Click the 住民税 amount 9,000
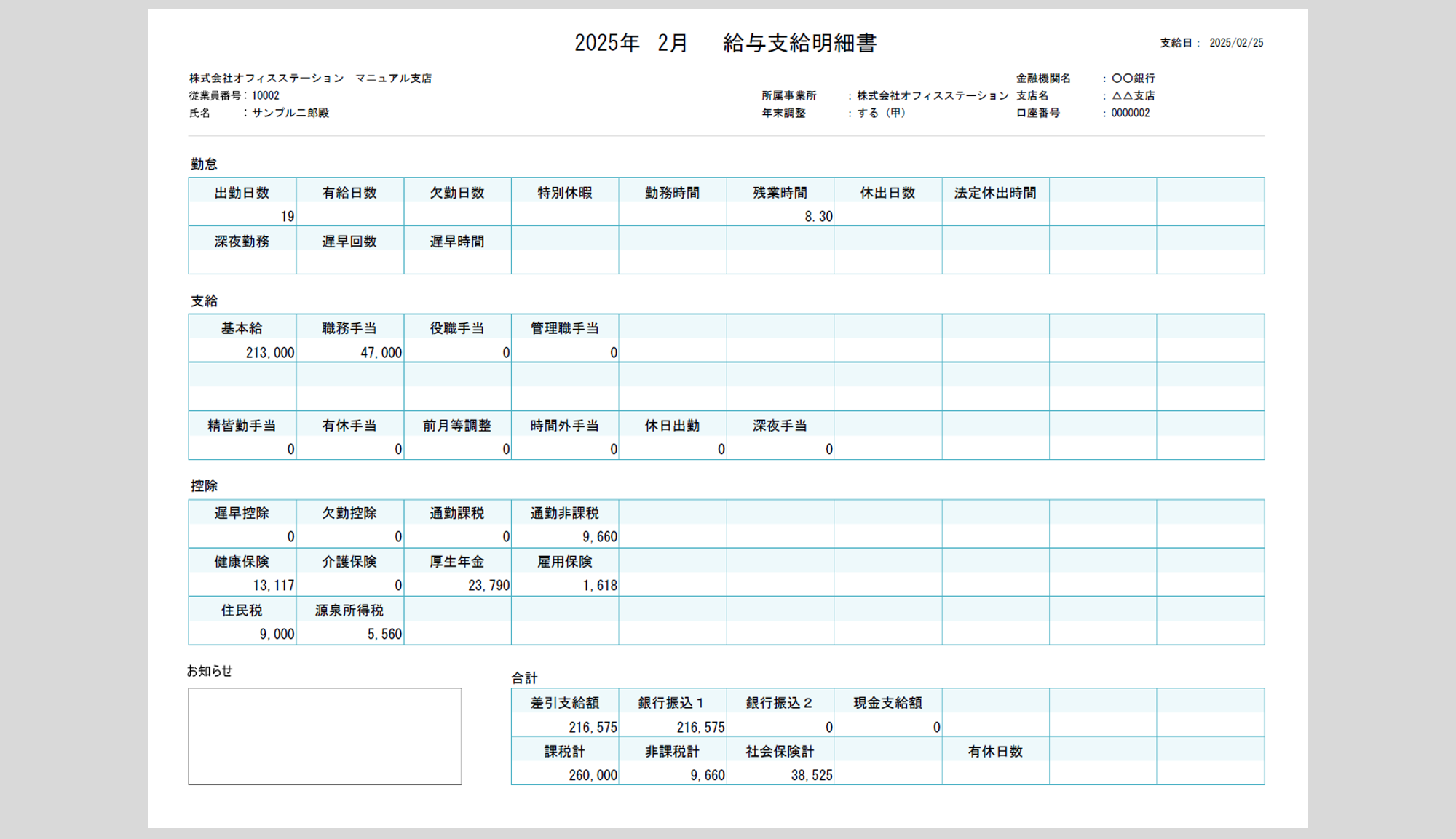 tap(276, 635)
